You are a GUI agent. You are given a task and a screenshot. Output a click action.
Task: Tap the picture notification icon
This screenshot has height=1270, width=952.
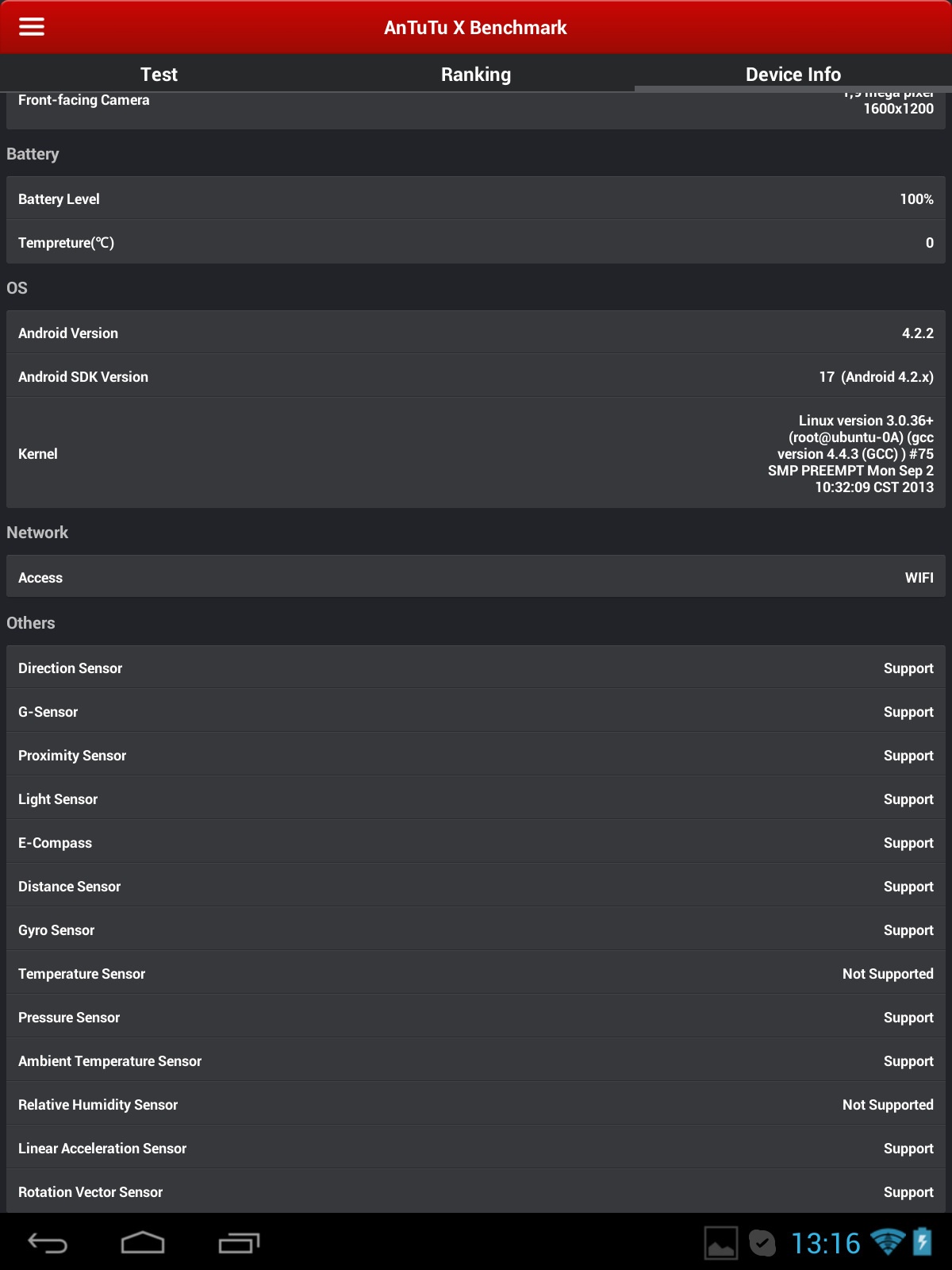720,1243
